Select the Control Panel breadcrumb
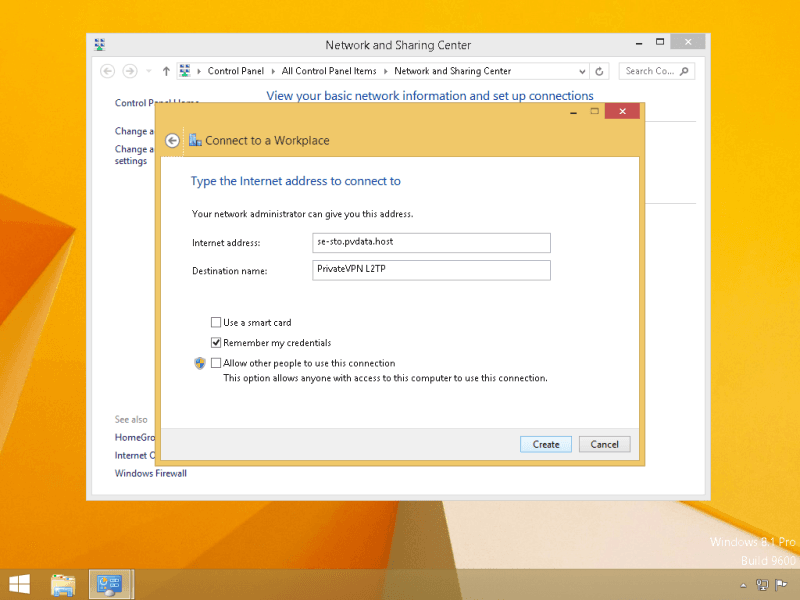800x600 pixels. (x=237, y=71)
